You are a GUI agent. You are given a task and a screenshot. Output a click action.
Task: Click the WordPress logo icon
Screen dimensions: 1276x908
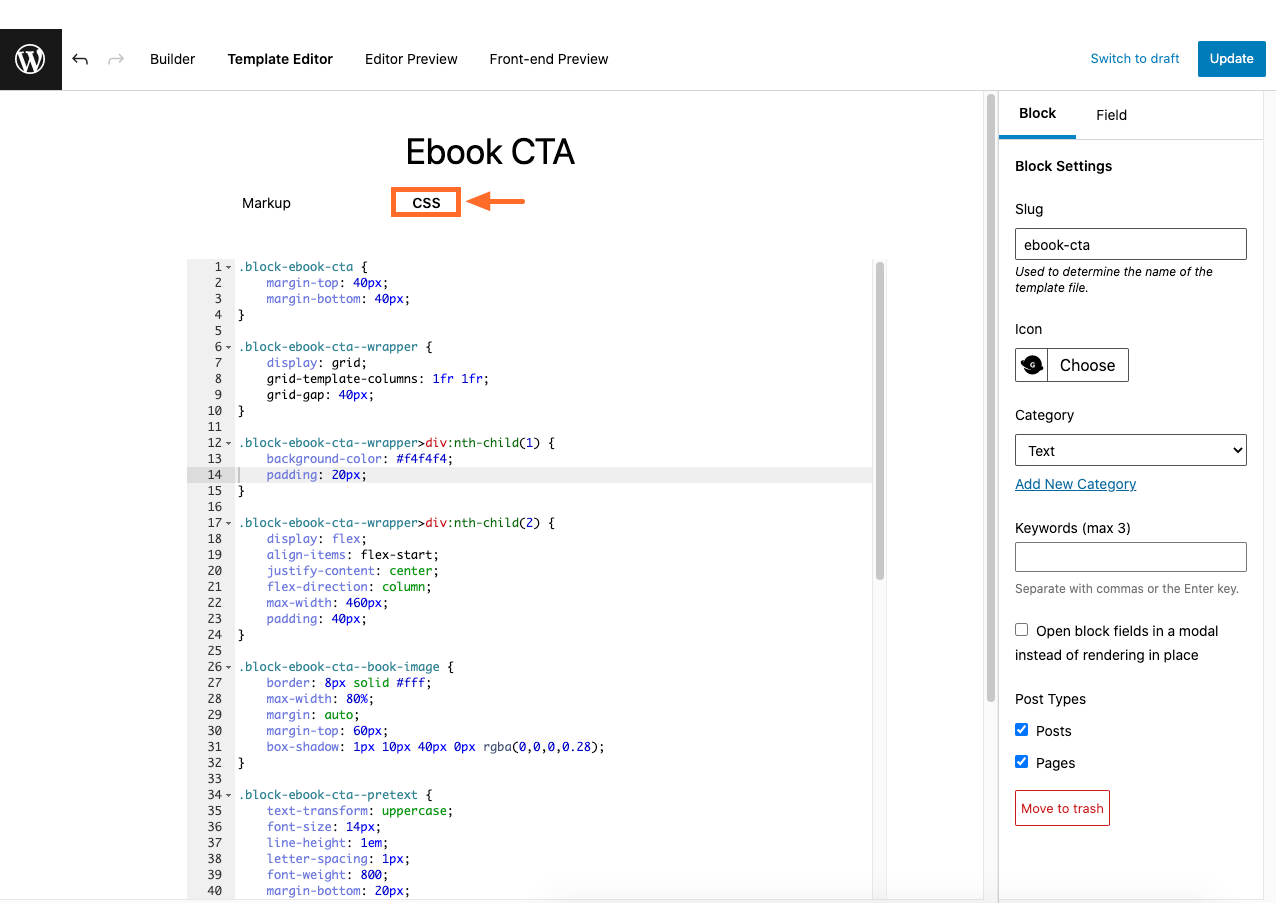[30, 58]
